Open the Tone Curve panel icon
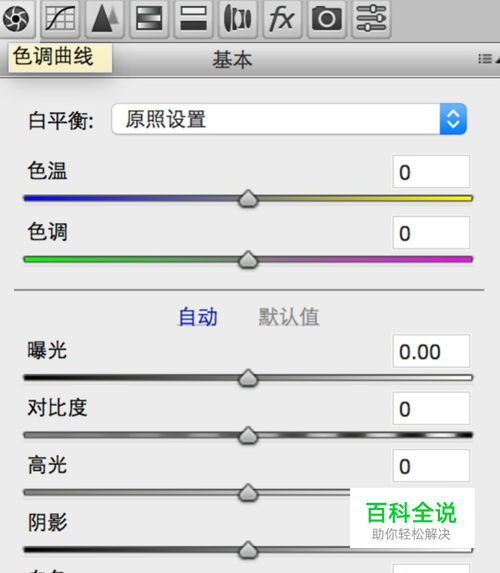 coord(60,18)
